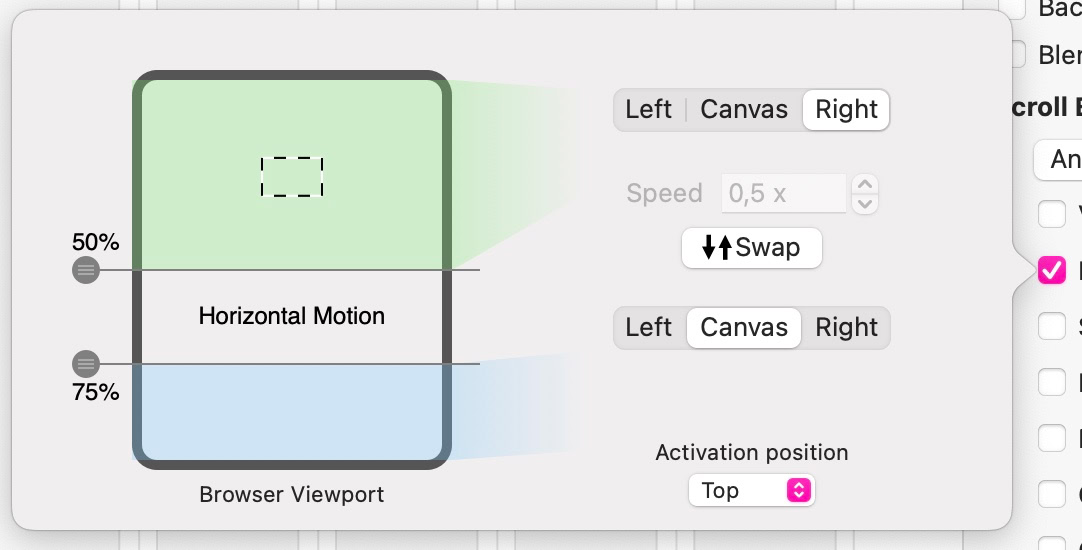Select Canvas in the lower segmented control
This screenshot has height=550, width=1082.
[x=744, y=327]
